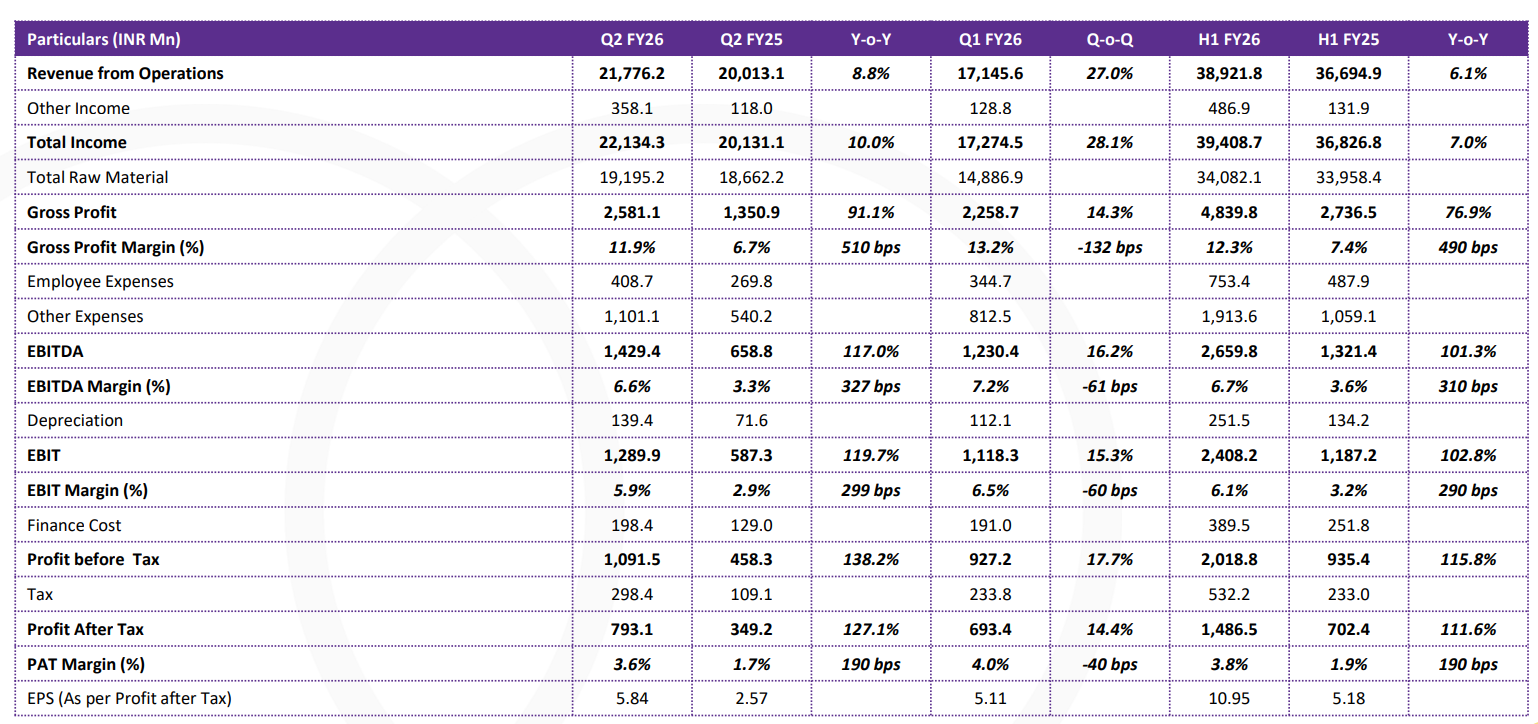Select the EBIT Margin Q-o-Q value -60 bps
The width and height of the screenshot is (1538, 724).
click(x=1110, y=490)
